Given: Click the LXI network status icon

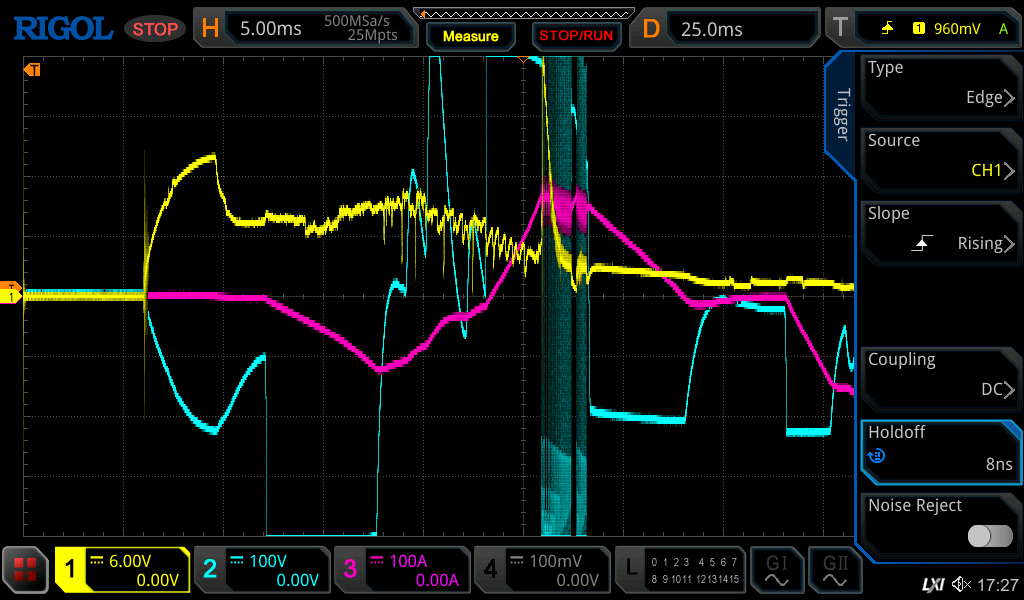Looking at the screenshot, I should [x=932, y=584].
